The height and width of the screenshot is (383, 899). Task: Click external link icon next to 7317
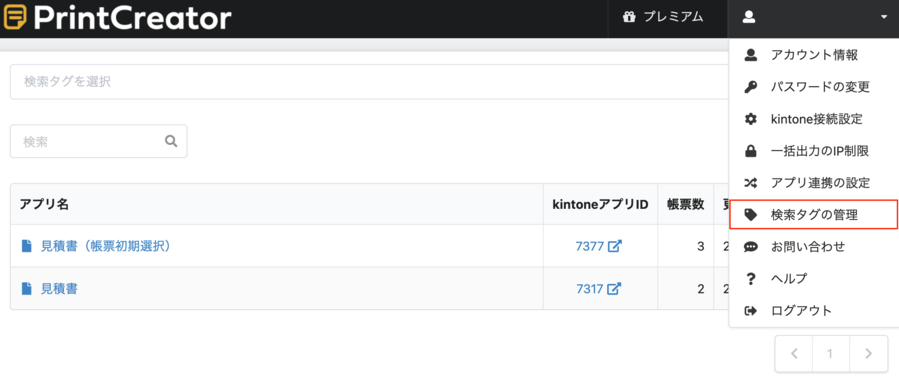[614, 289]
